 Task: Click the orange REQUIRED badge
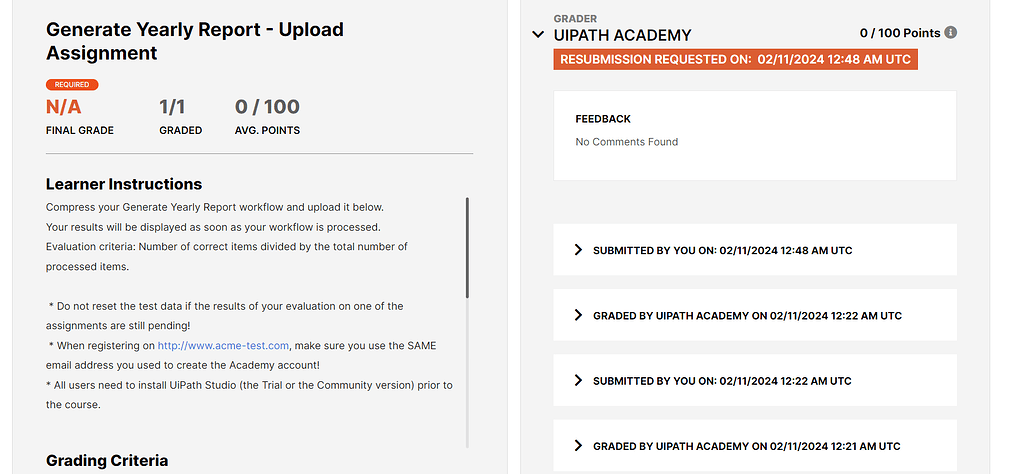[x=72, y=85]
